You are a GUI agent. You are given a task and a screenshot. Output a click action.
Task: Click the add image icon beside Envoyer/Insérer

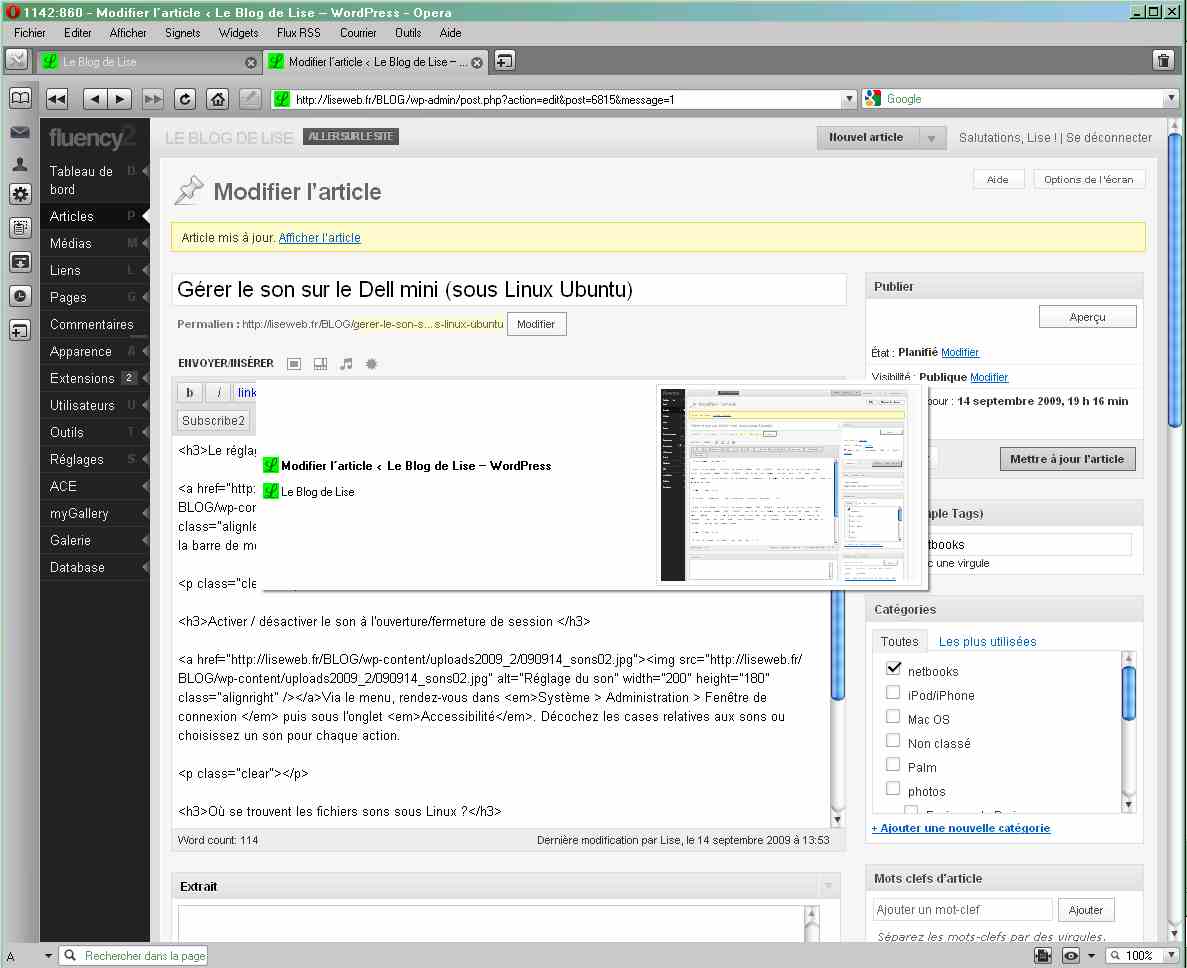[294, 364]
